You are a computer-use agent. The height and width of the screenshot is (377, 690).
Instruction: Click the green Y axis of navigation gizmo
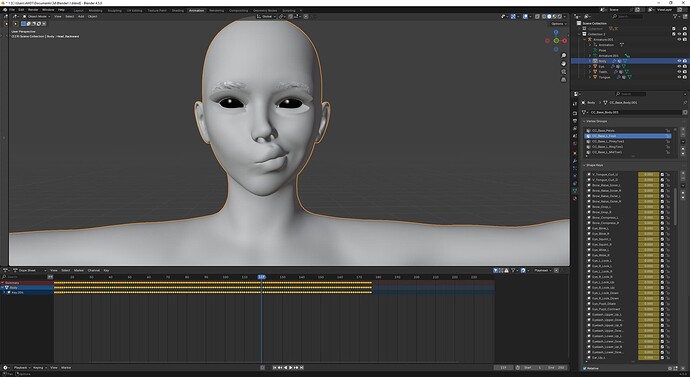tap(556, 41)
